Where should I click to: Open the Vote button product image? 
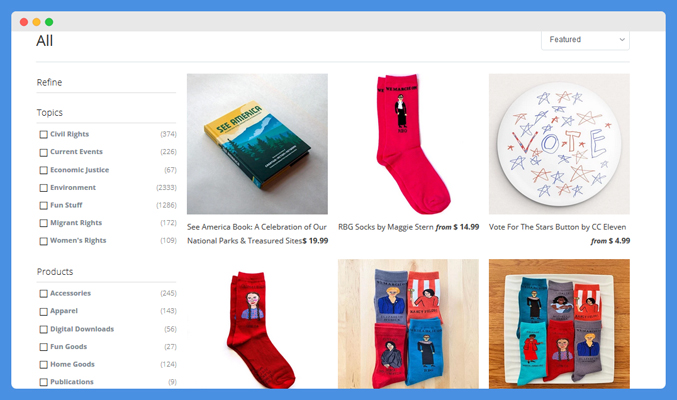pos(559,144)
